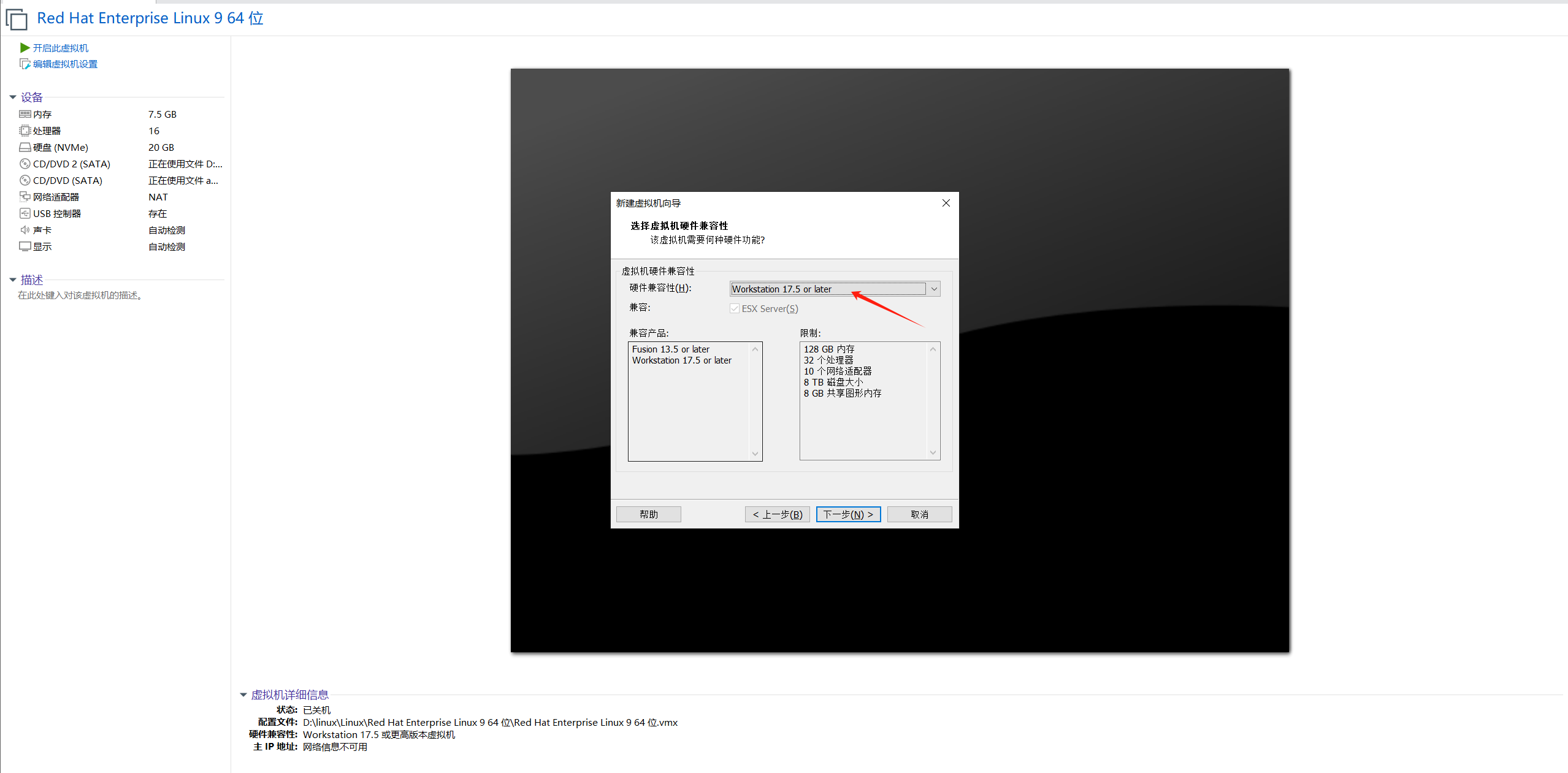Viewport: 1568px width, 773px height.
Task: Select Fusion 13.5 or later in compatible products
Action: [671, 349]
